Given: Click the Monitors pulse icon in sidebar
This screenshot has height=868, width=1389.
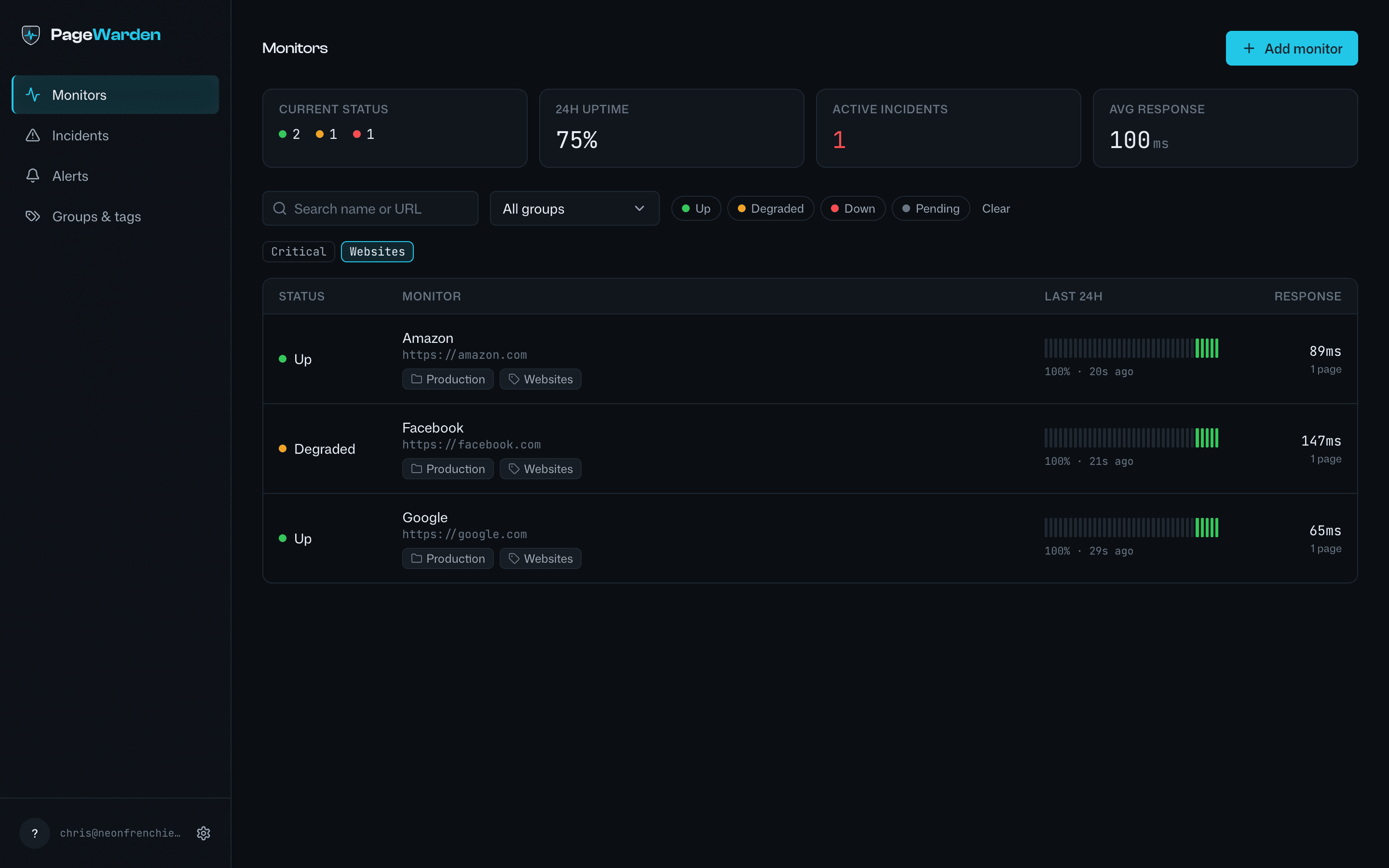Looking at the screenshot, I should click(33, 95).
